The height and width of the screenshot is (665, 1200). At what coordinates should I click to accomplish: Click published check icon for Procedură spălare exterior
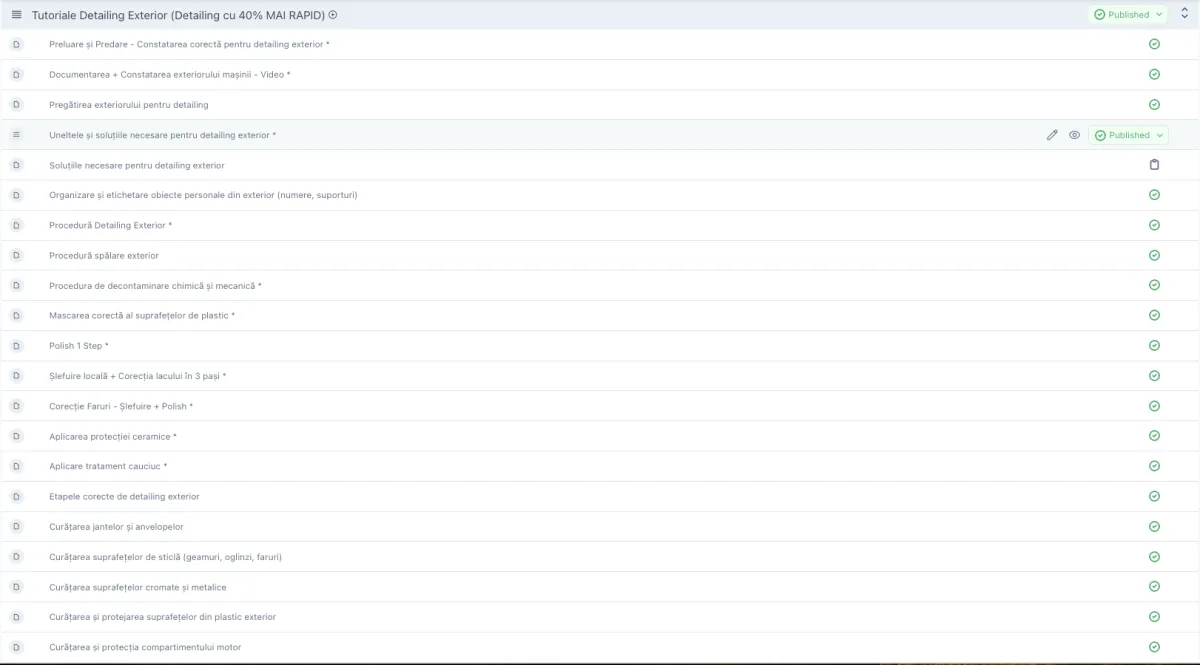click(x=1154, y=255)
